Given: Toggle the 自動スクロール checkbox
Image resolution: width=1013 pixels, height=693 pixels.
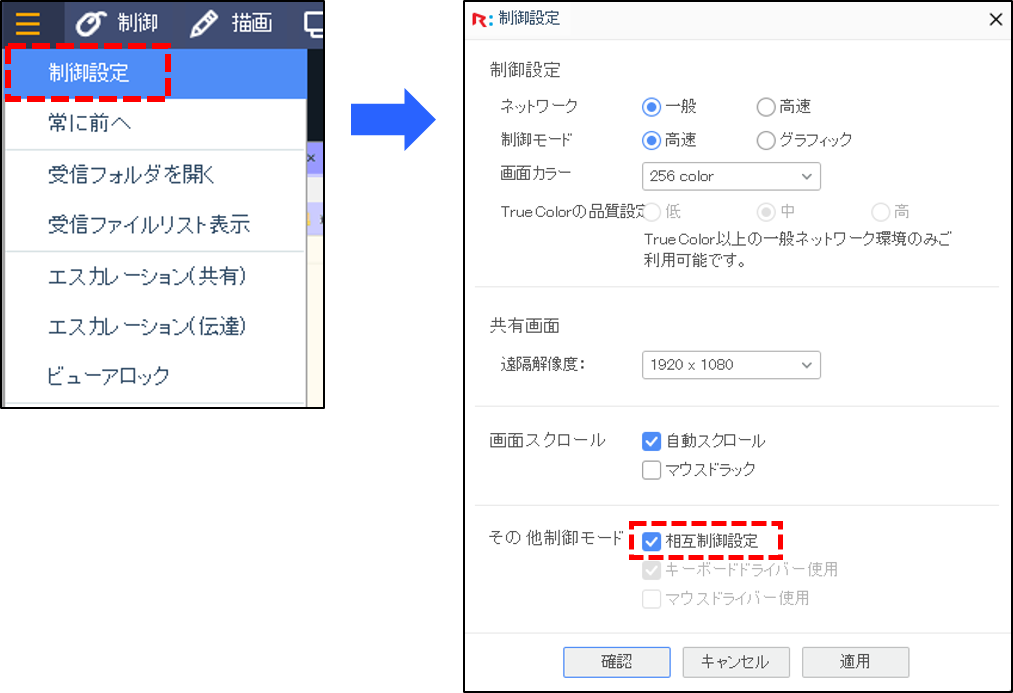Looking at the screenshot, I should coord(651,441).
